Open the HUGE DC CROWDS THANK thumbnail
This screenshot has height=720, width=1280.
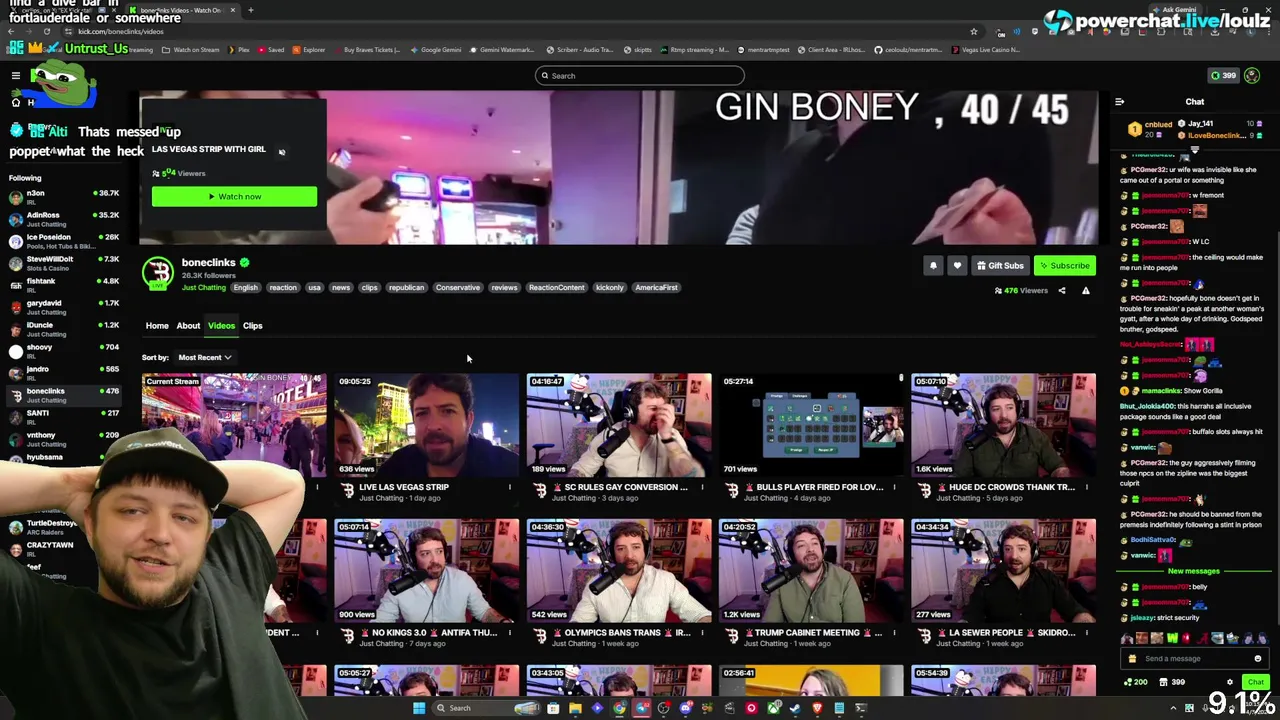pos(1003,425)
